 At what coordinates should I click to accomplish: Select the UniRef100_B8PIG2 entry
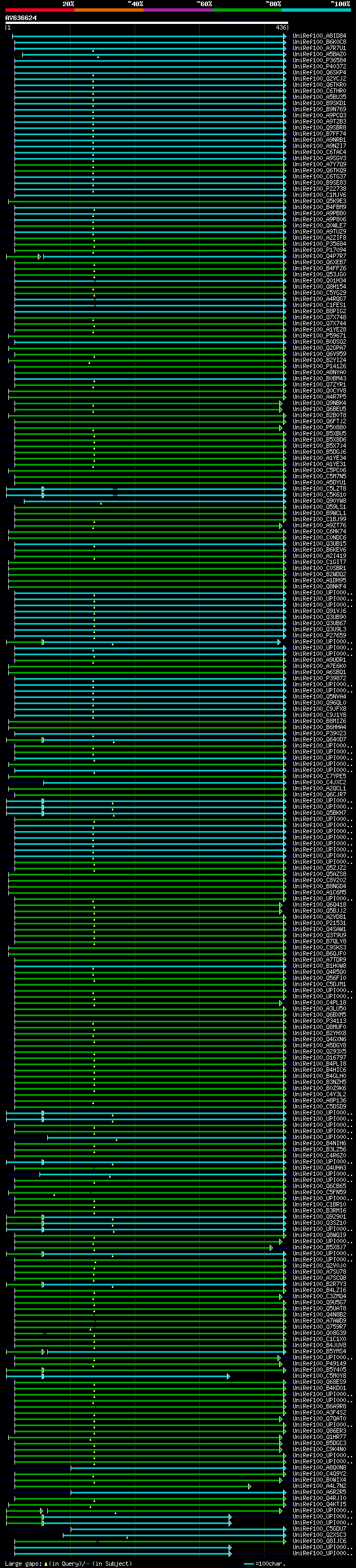319,311
